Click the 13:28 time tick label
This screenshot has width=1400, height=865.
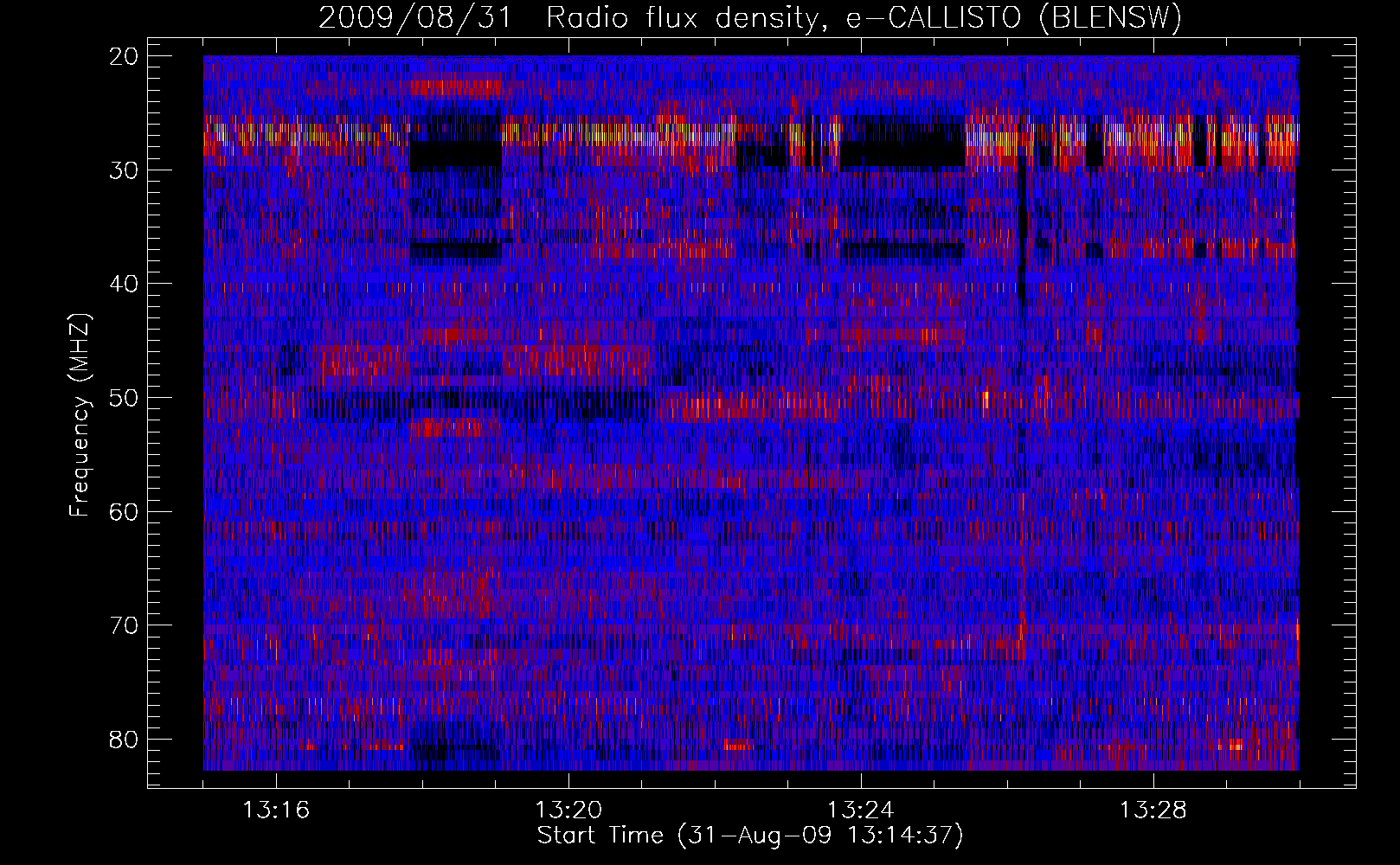click(x=1153, y=811)
